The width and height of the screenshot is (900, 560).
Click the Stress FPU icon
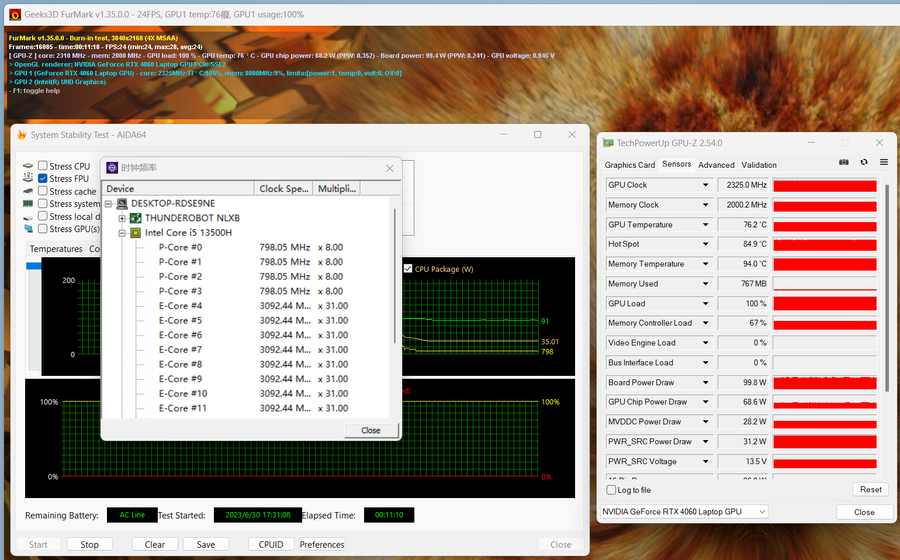28,178
